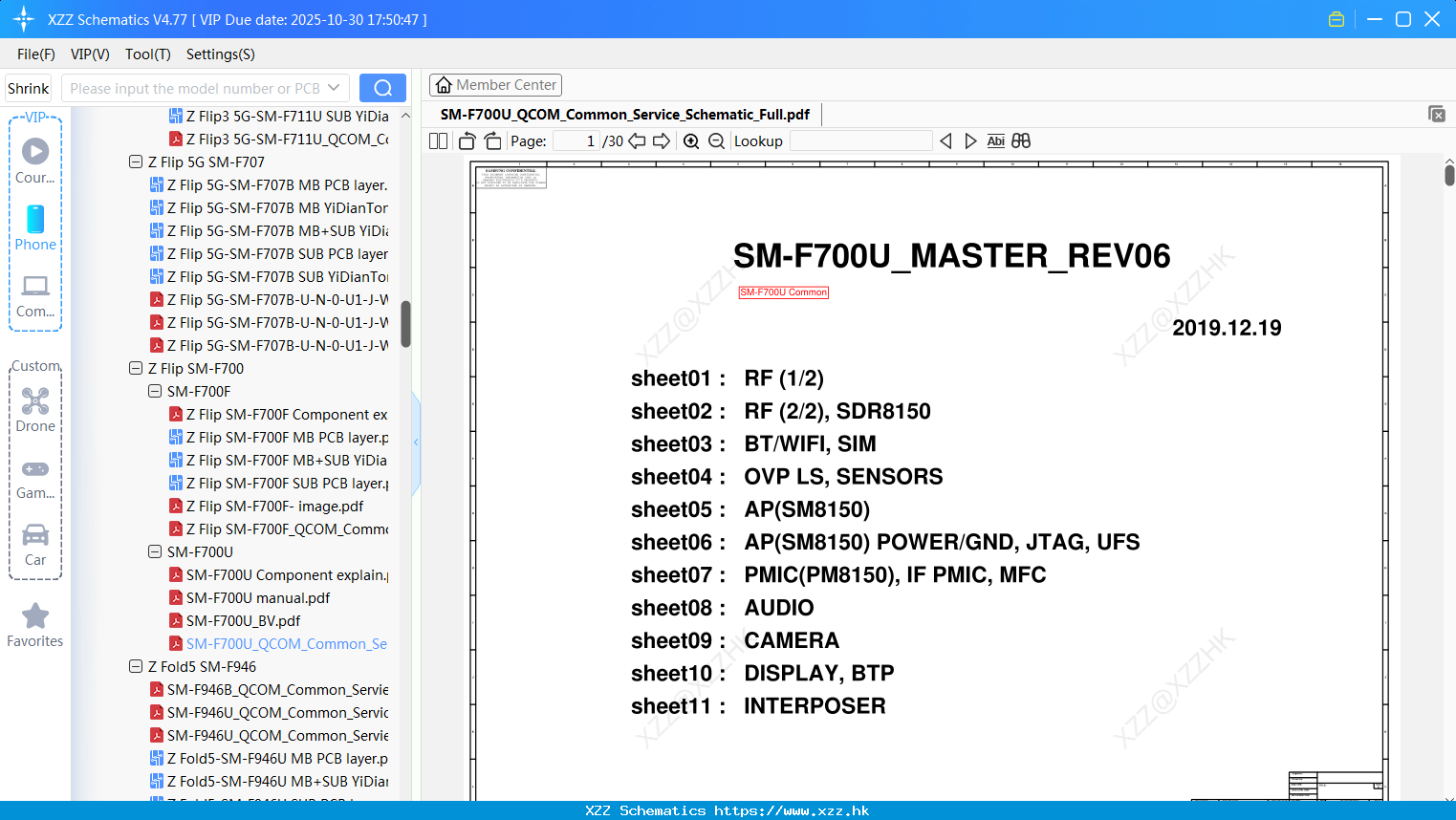
Task: Open Z Flip SM-F700F Component explanation PDF
Action: point(278,414)
